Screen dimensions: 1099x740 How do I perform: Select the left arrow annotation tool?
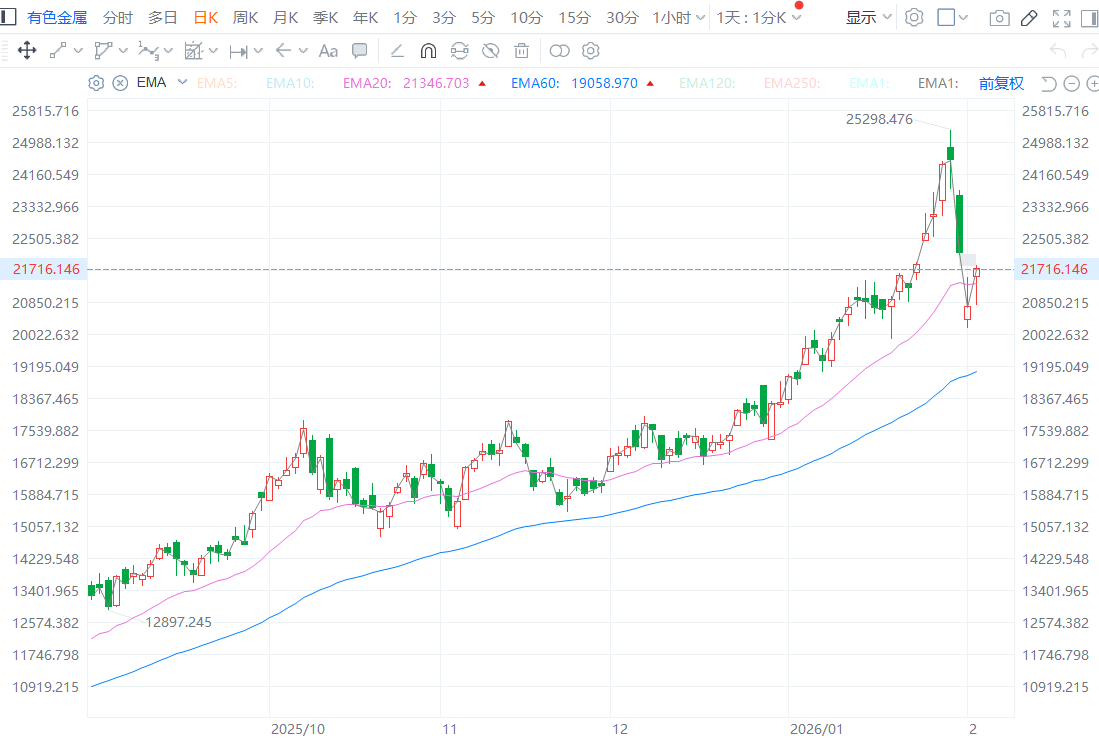pos(283,50)
